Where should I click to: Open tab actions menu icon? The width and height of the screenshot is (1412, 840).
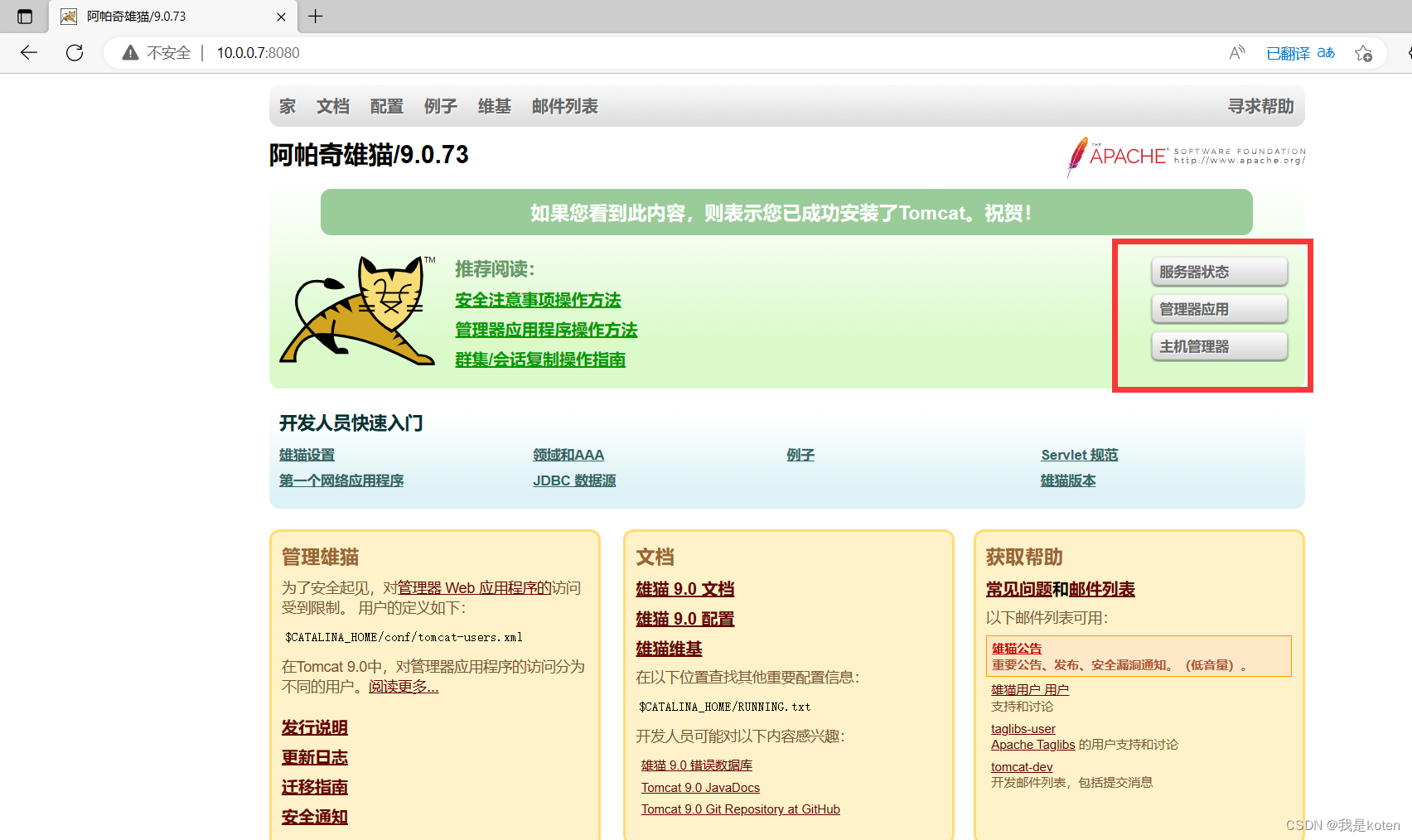tap(25, 17)
